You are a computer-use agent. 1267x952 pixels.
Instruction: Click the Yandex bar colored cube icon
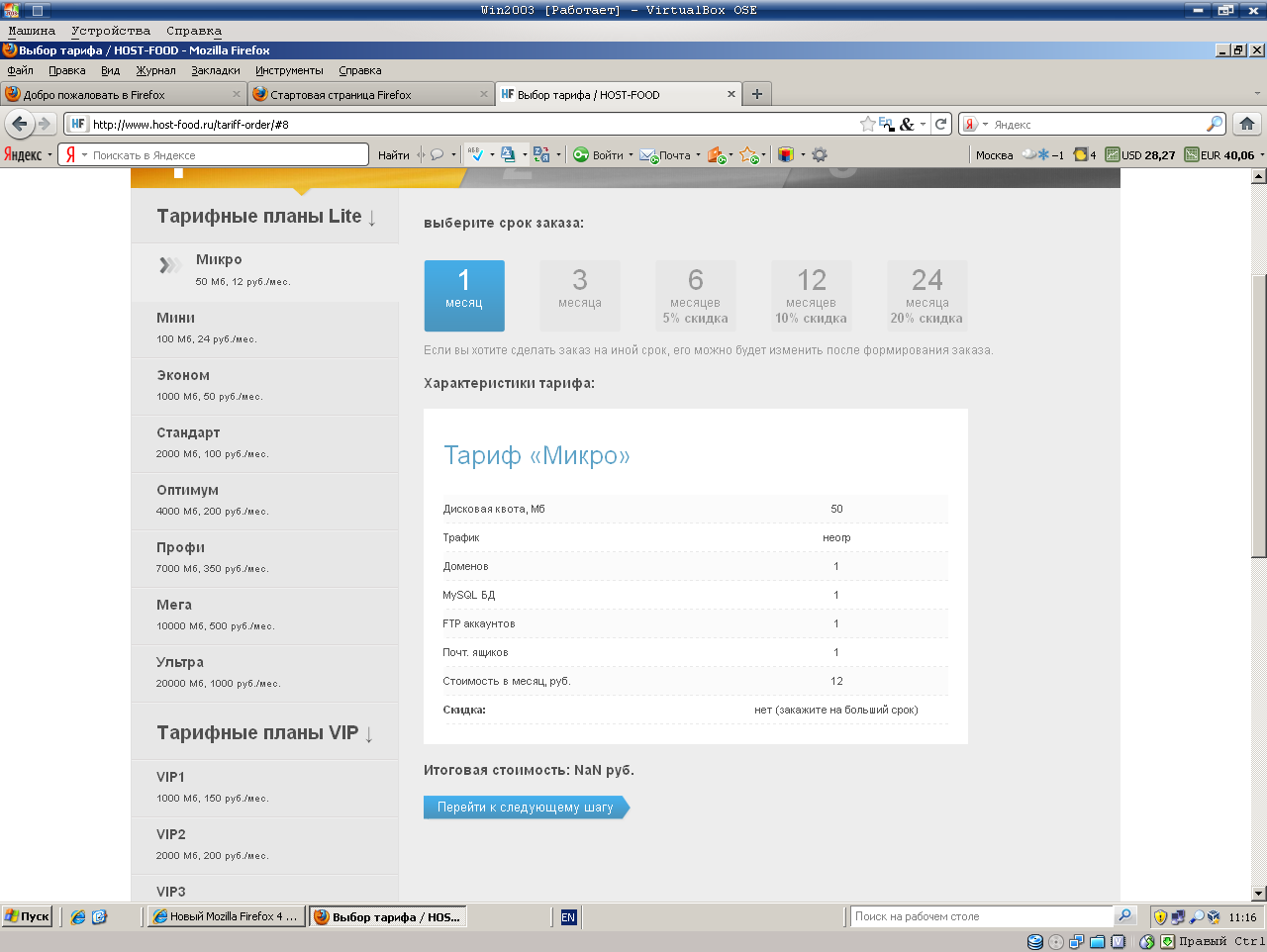click(x=786, y=154)
